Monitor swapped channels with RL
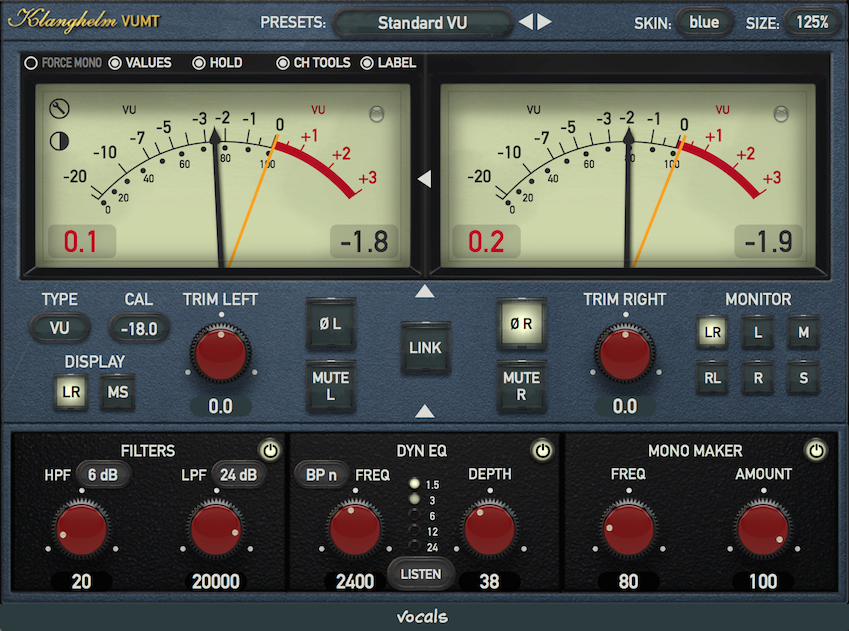 [x=713, y=378]
